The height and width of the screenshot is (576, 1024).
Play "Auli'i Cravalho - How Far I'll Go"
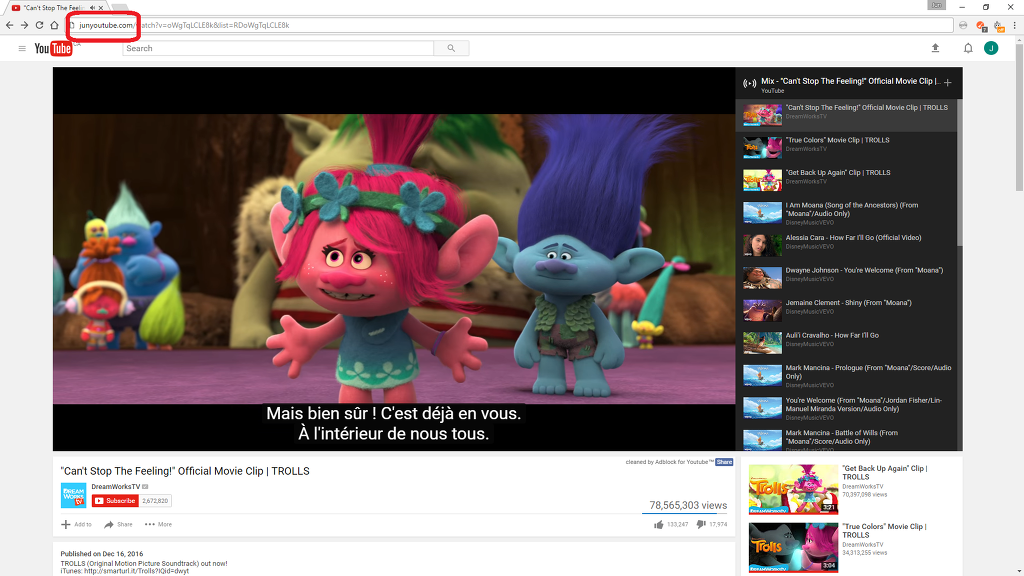pos(846,343)
